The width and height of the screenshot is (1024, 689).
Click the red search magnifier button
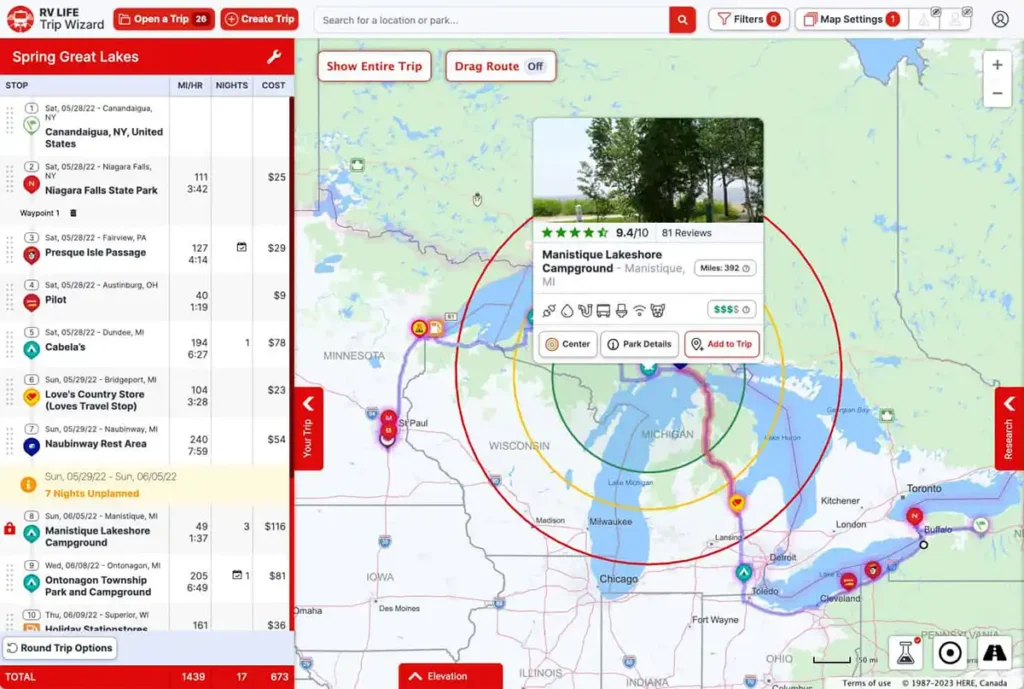[682, 20]
